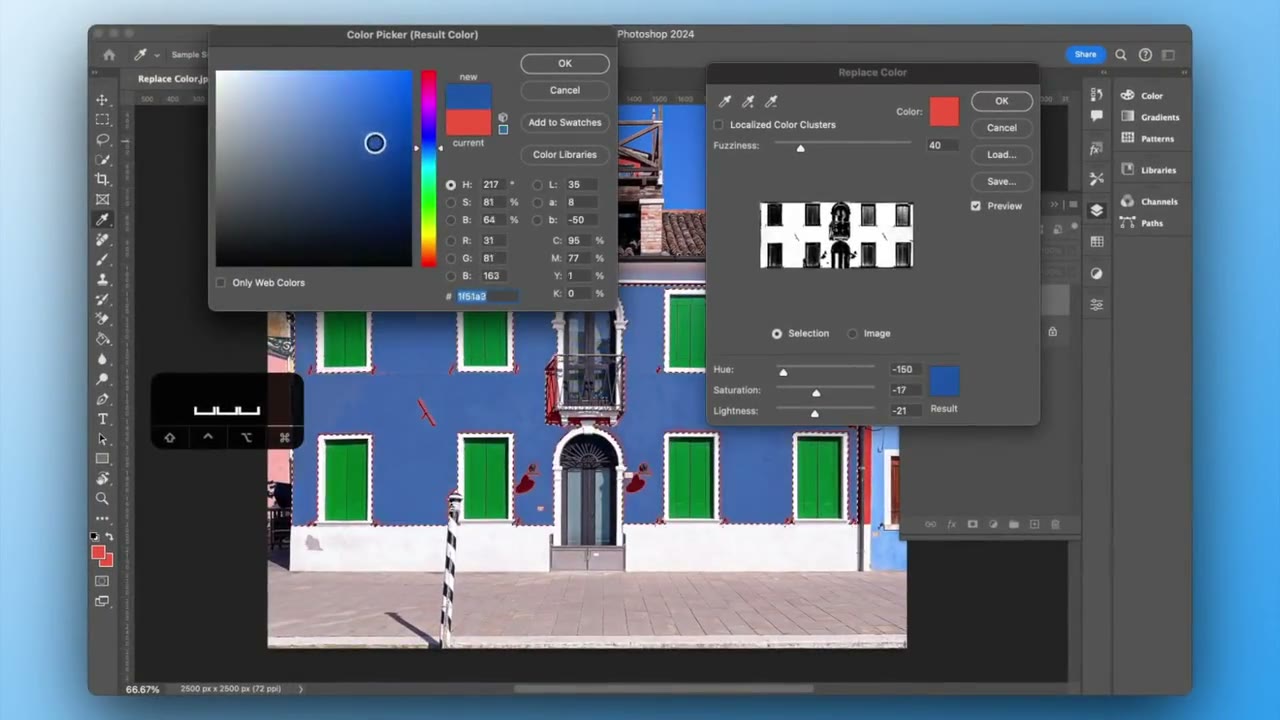Collapse the layers panel double-arrow

coord(1053,204)
